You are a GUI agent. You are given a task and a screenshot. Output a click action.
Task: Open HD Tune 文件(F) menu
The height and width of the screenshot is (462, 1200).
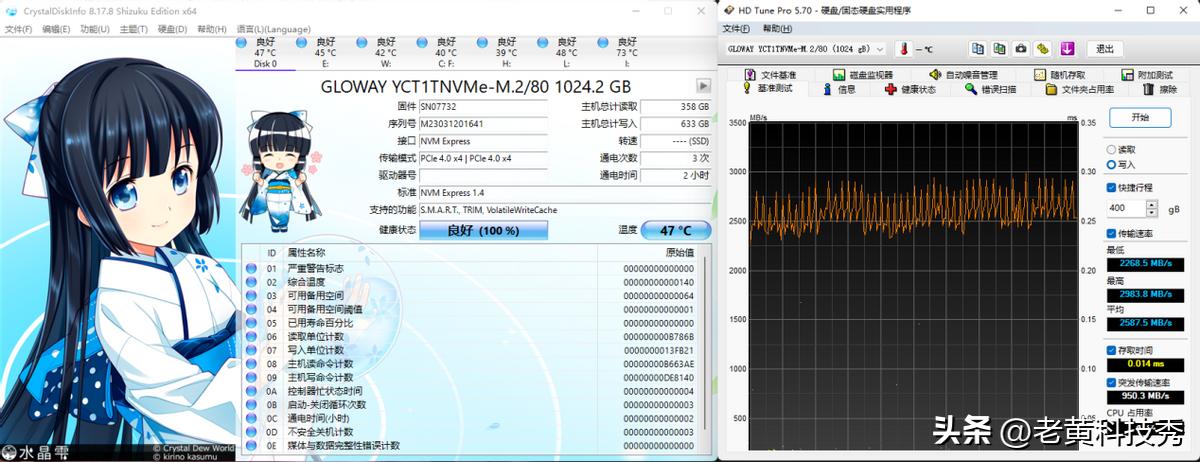coord(736,28)
